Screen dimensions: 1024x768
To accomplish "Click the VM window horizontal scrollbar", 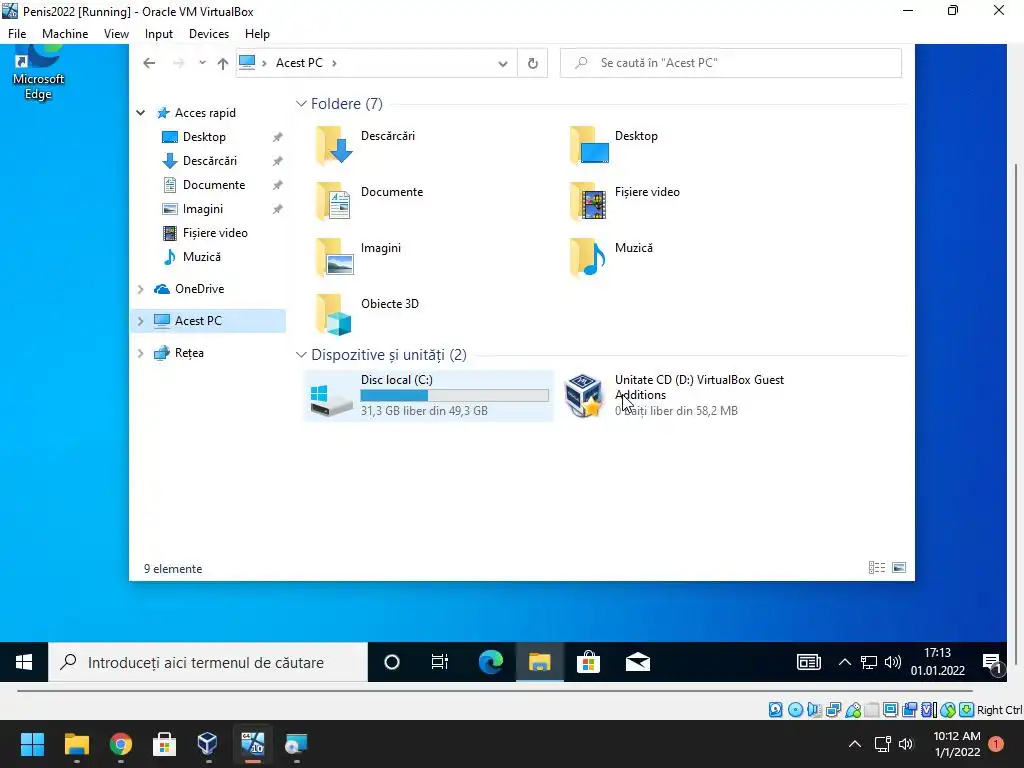I will (495, 690).
